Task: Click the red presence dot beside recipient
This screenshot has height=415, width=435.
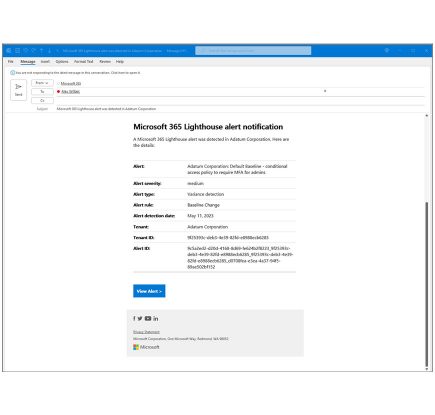Action: pos(58,92)
